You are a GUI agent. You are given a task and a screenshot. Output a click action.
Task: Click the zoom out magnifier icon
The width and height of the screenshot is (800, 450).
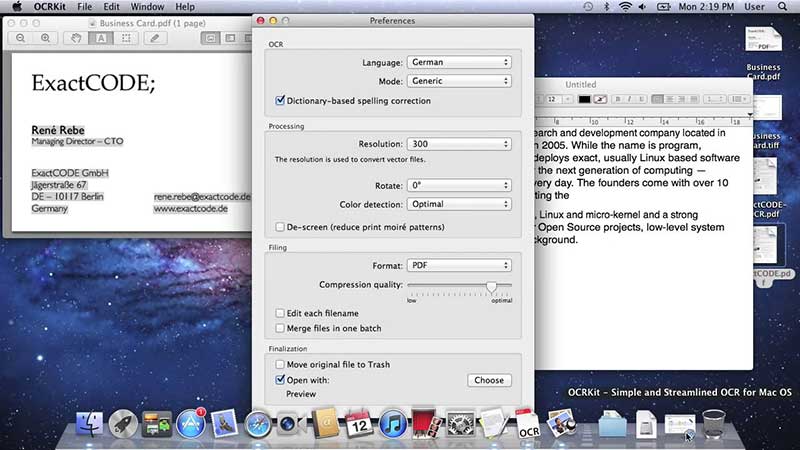coord(21,38)
